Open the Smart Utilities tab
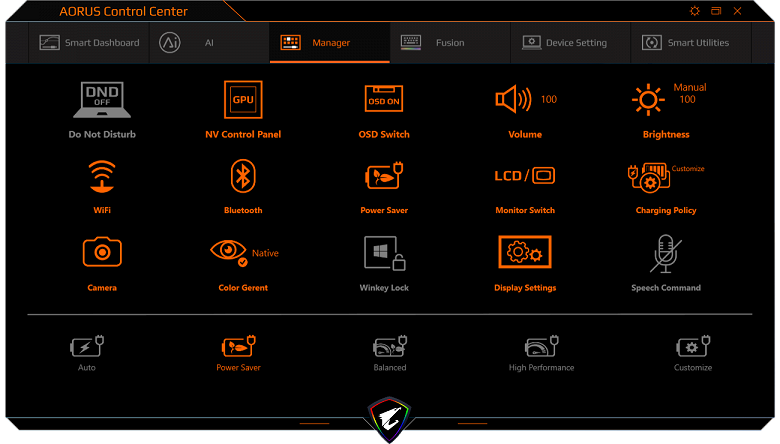Screen dimensions: 780x444 691,43
